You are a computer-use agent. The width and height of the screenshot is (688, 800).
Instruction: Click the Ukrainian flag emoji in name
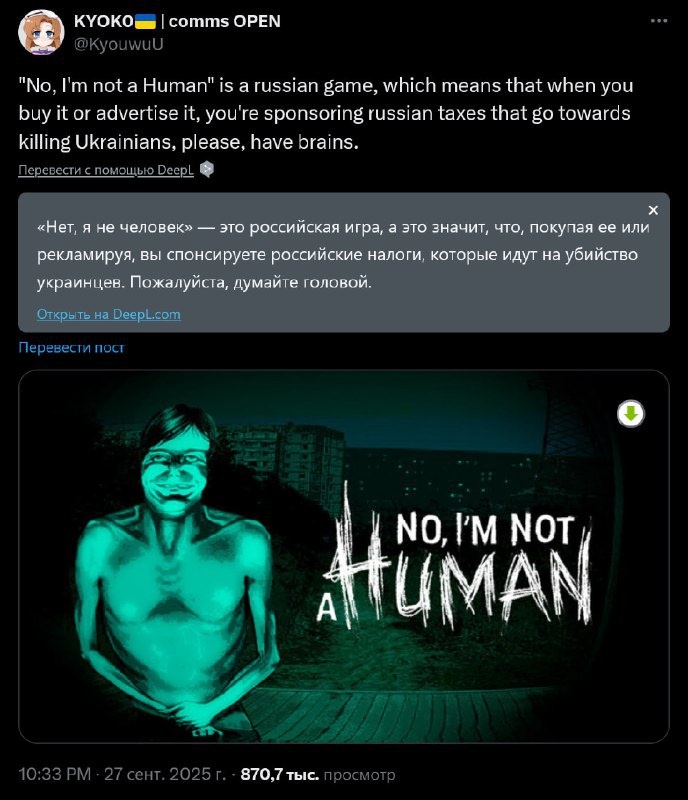(145, 21)
